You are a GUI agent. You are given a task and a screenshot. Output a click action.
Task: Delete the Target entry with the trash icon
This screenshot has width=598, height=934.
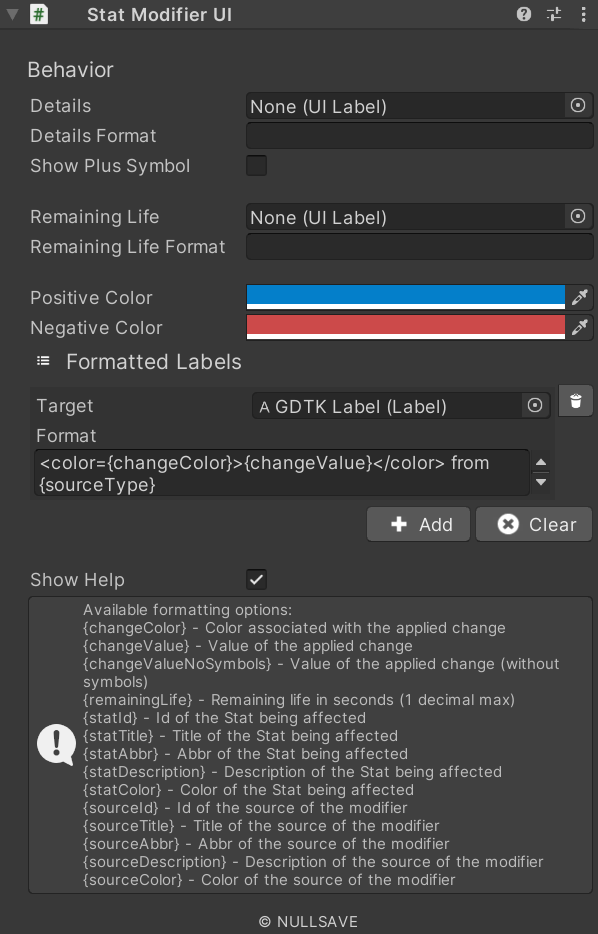tap(575, 401)
